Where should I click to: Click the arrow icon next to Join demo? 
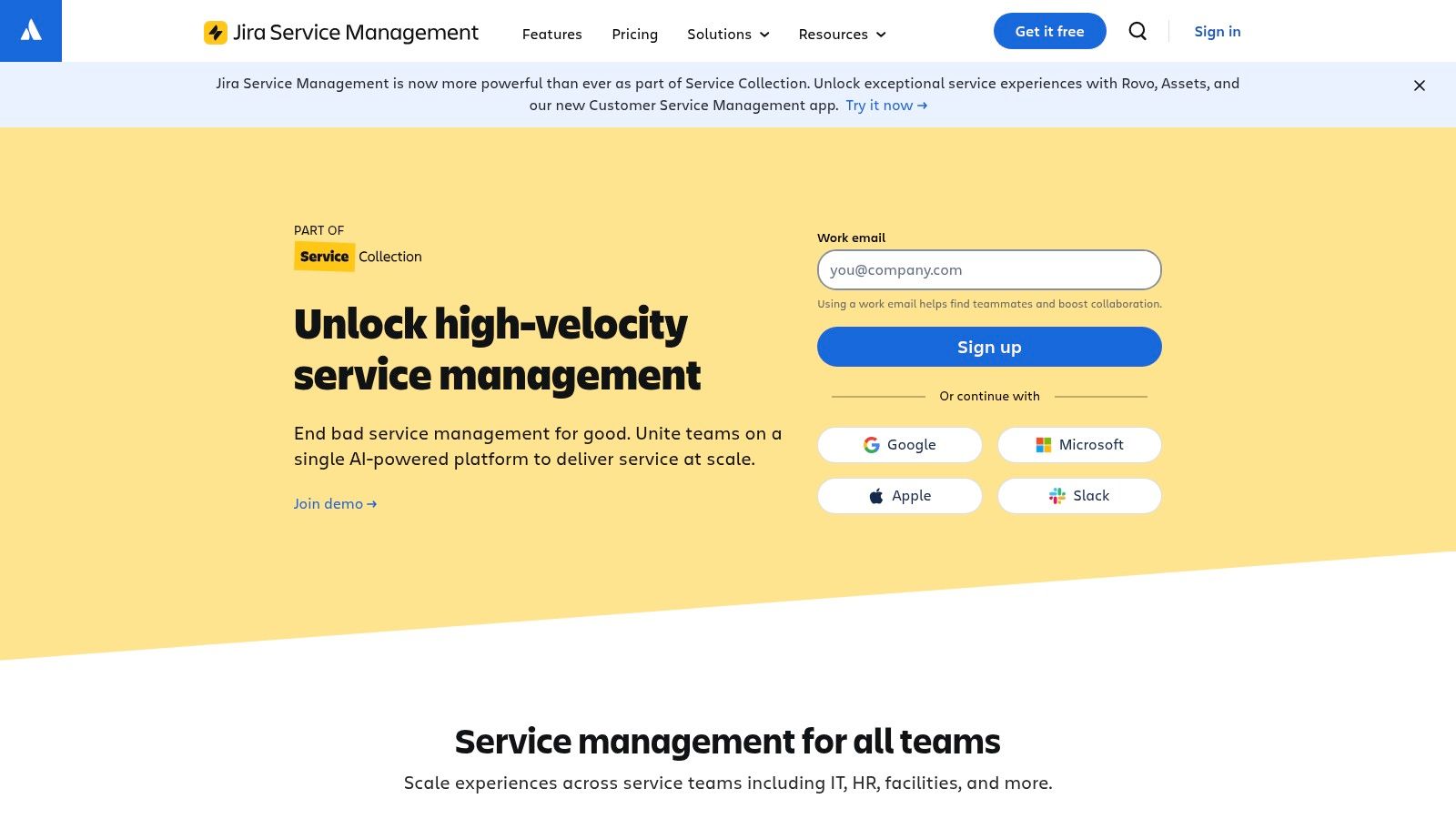coord(371,503)
